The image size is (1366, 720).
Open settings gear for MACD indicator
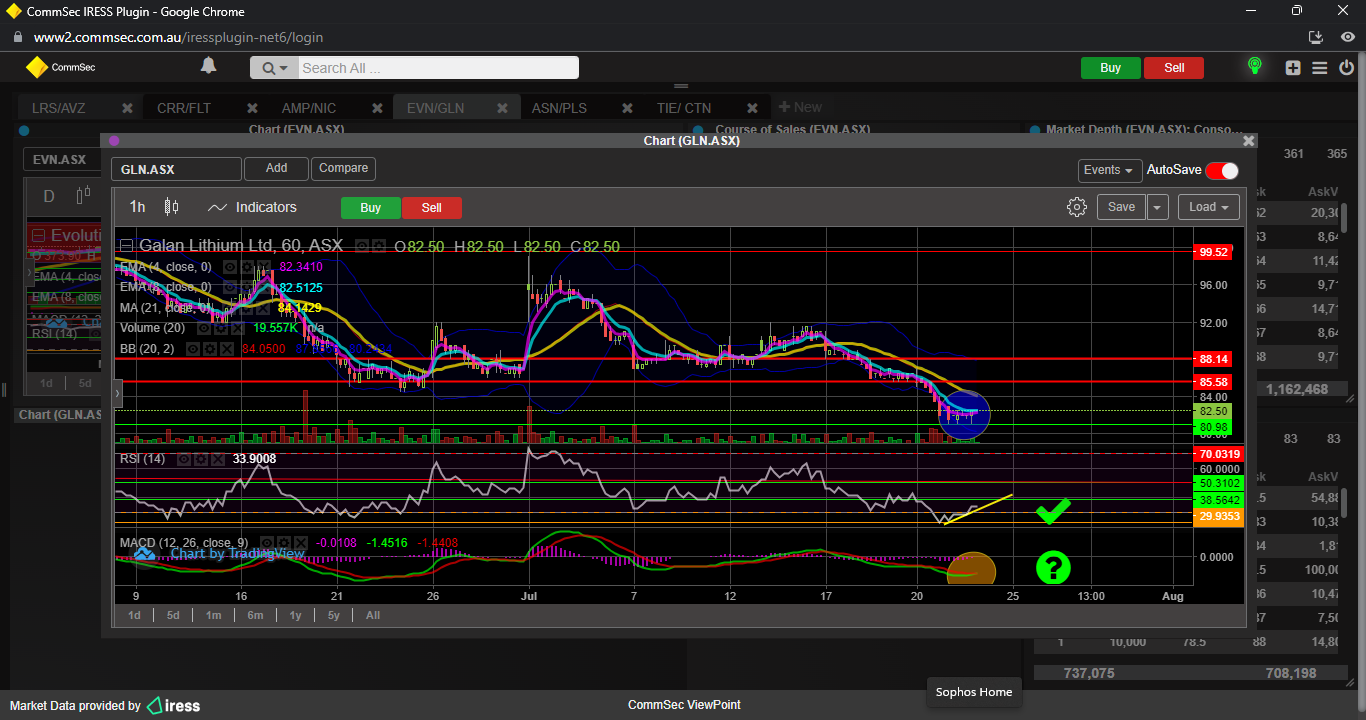coord(284,543)
